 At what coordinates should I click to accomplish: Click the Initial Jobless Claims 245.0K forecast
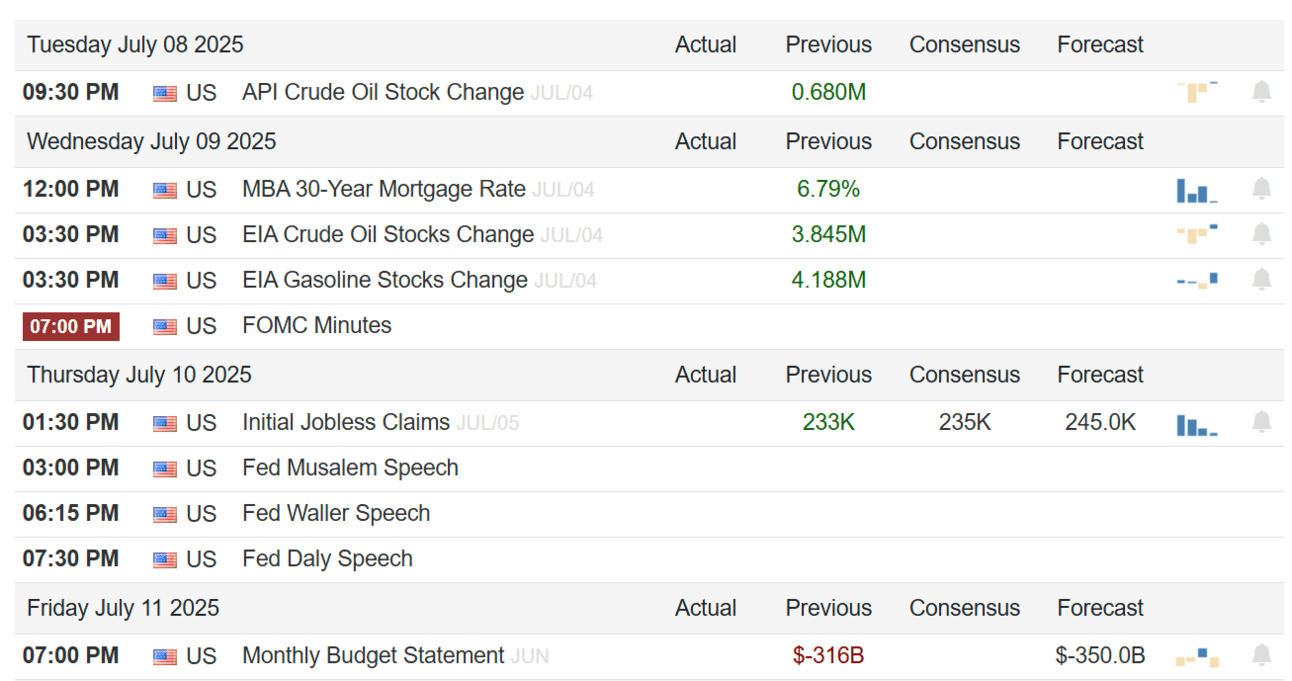point(1100,423)
